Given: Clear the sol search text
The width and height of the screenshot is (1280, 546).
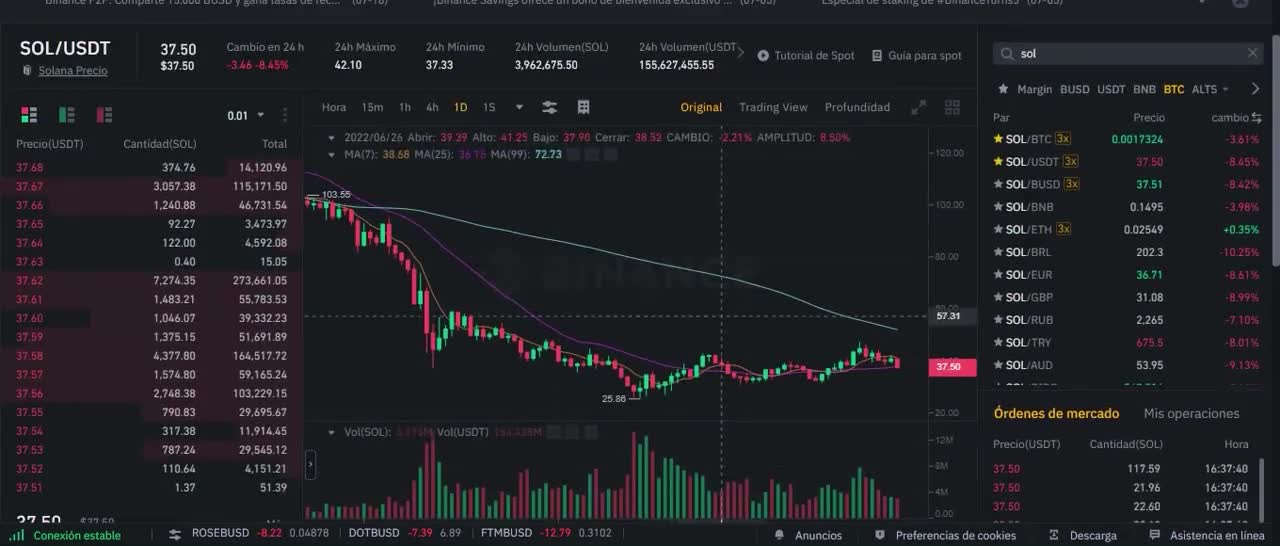Looking at the screenshot, I should pyautogui.click(x=1253, y=53).
